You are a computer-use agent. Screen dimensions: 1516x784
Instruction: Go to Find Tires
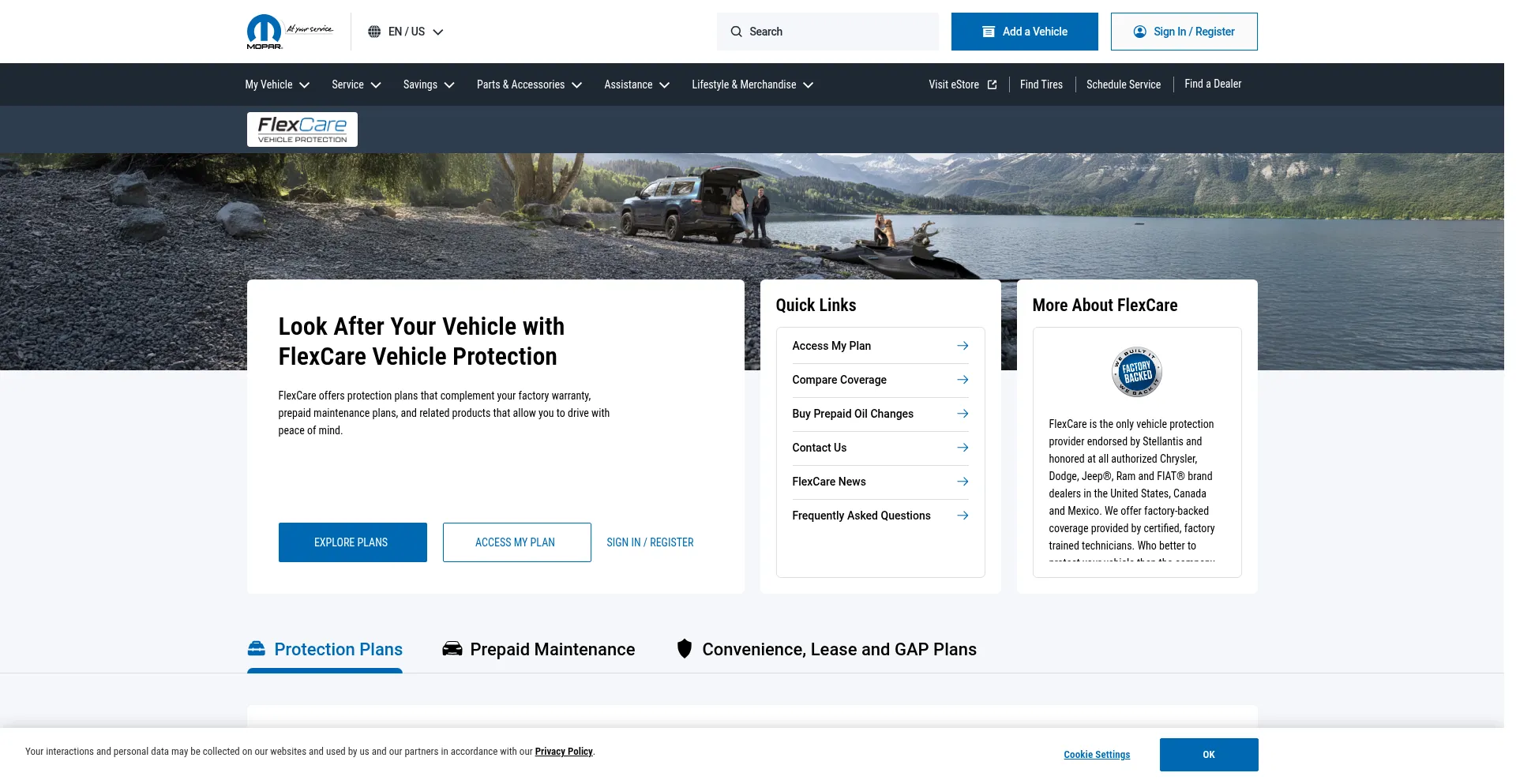1041,84
